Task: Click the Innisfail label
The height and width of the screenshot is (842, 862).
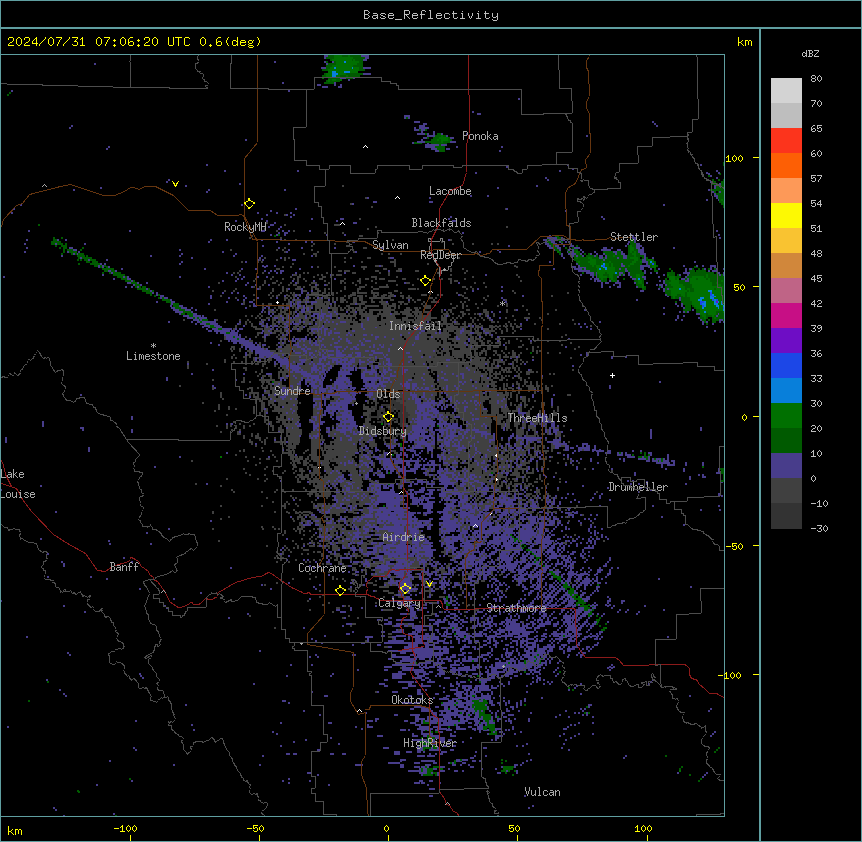Action: coord(415,326)
